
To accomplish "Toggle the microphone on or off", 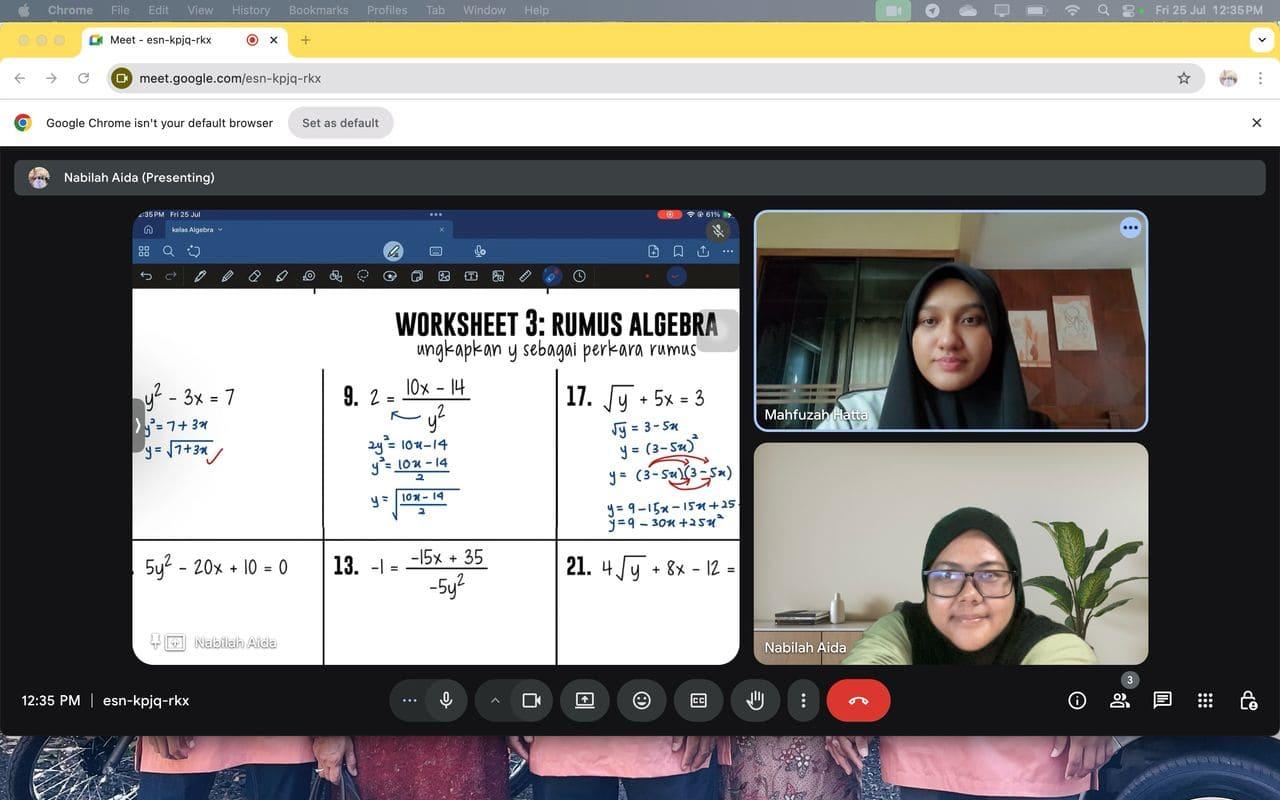I will (x=446, y=701).
